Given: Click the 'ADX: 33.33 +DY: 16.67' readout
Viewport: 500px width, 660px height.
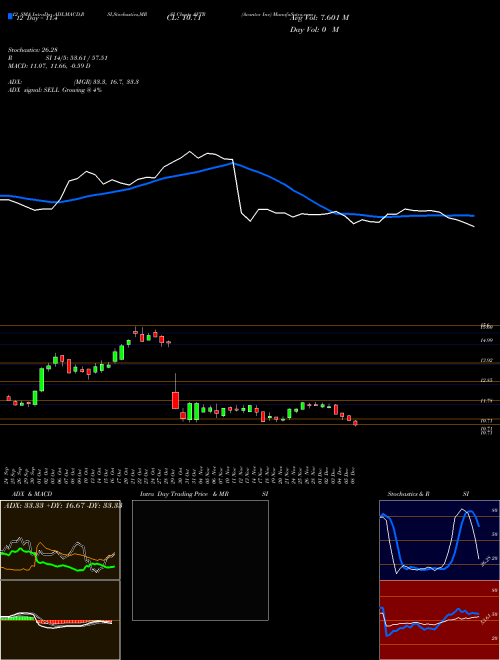Looking at the screenshot, I should [44, 506].
